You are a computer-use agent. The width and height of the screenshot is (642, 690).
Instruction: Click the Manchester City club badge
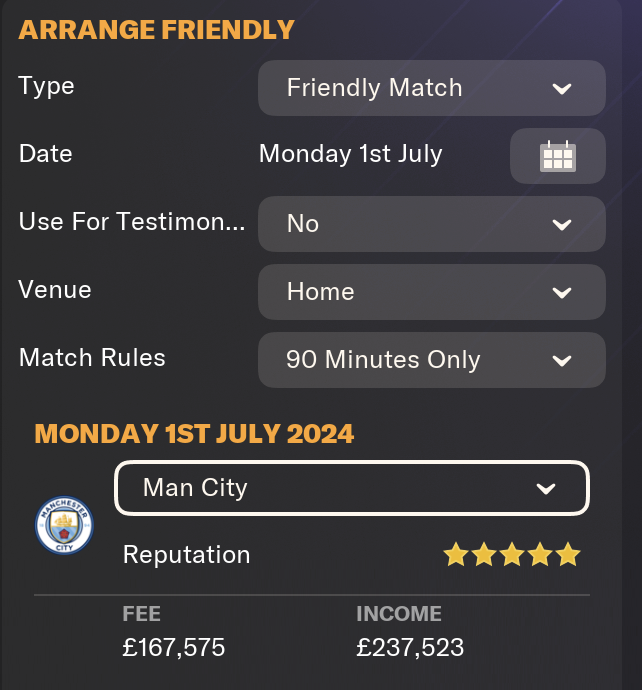tap(64, 525)
